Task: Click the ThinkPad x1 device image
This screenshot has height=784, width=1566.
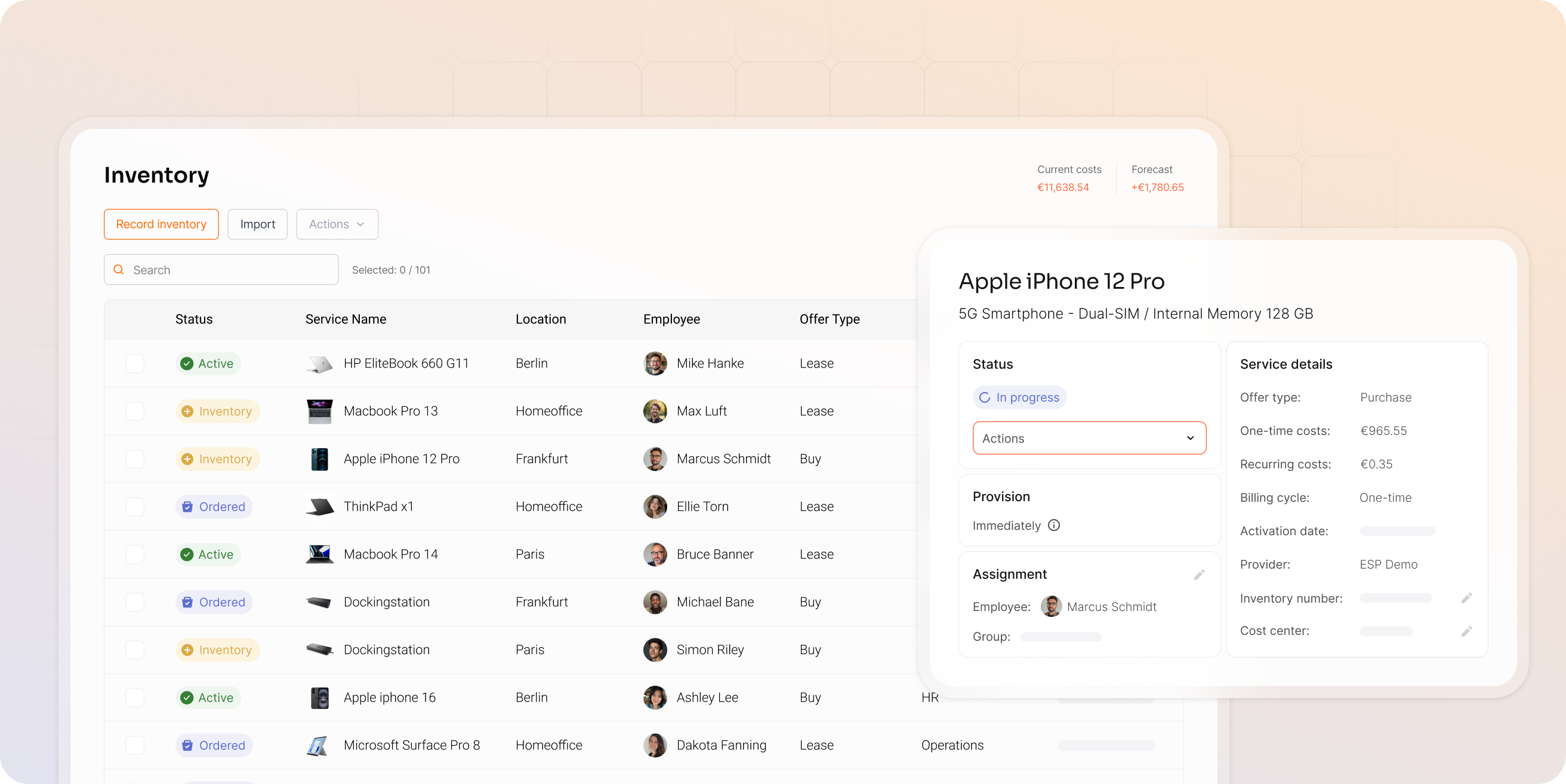Action: click(319, 506)
